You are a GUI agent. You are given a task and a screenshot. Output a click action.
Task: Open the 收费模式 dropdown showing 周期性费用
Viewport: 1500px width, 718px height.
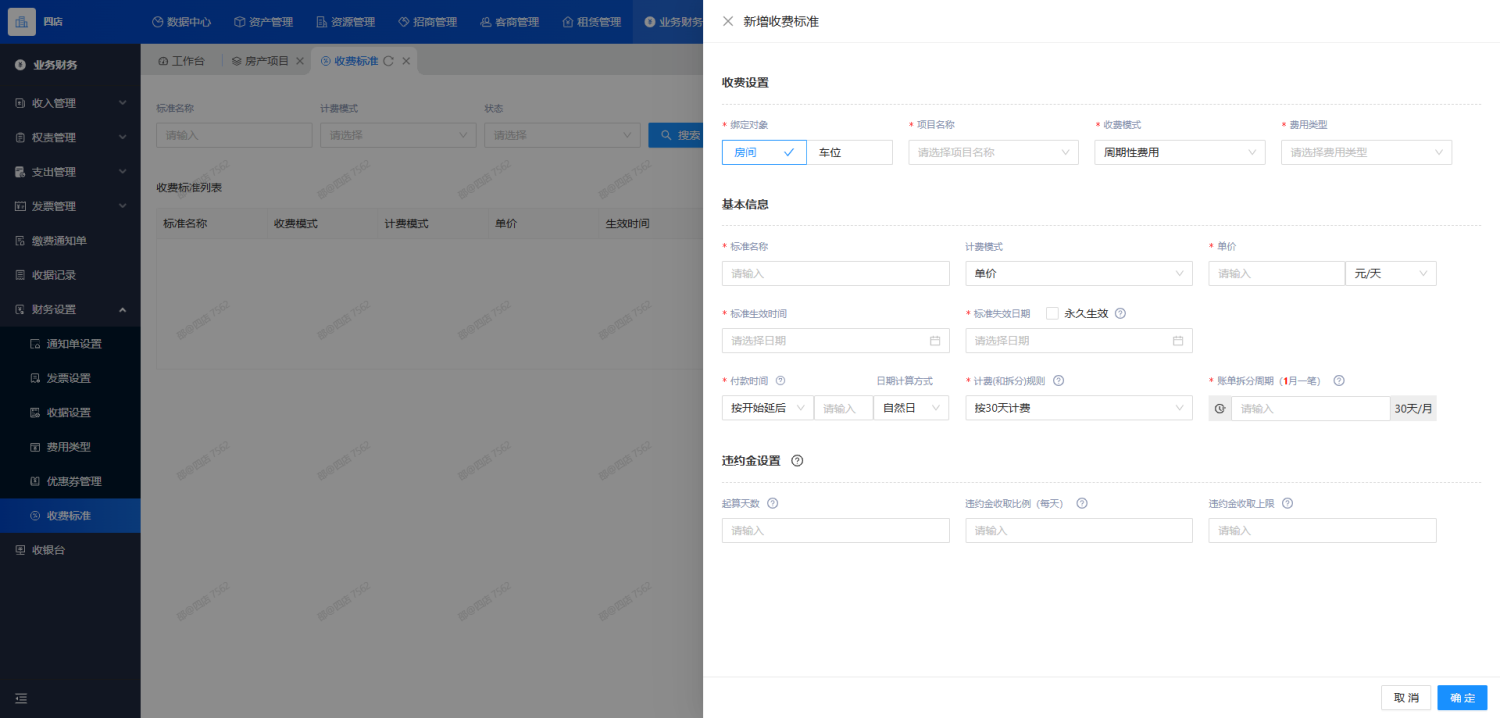(x=1180, y=153)
